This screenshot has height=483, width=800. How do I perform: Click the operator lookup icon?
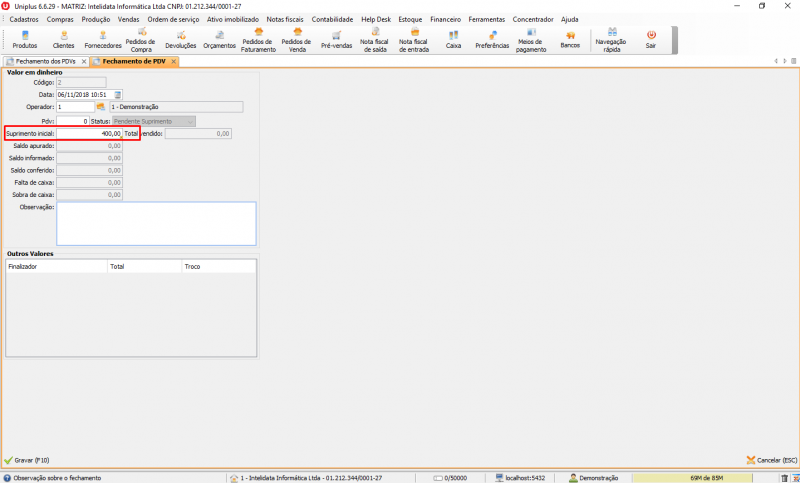coord(101,106)
